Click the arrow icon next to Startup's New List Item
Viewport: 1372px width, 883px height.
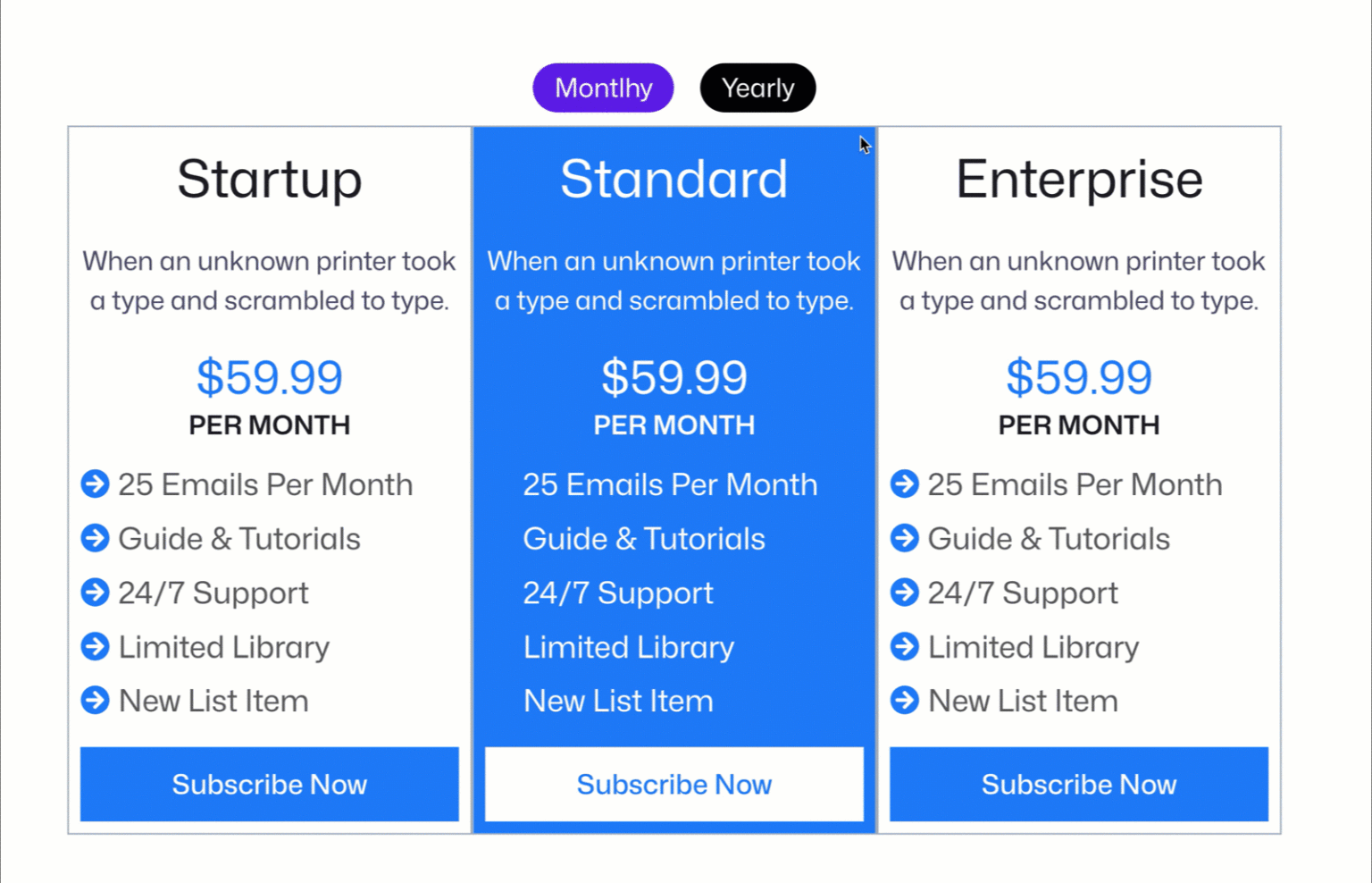tap(95, 701)
